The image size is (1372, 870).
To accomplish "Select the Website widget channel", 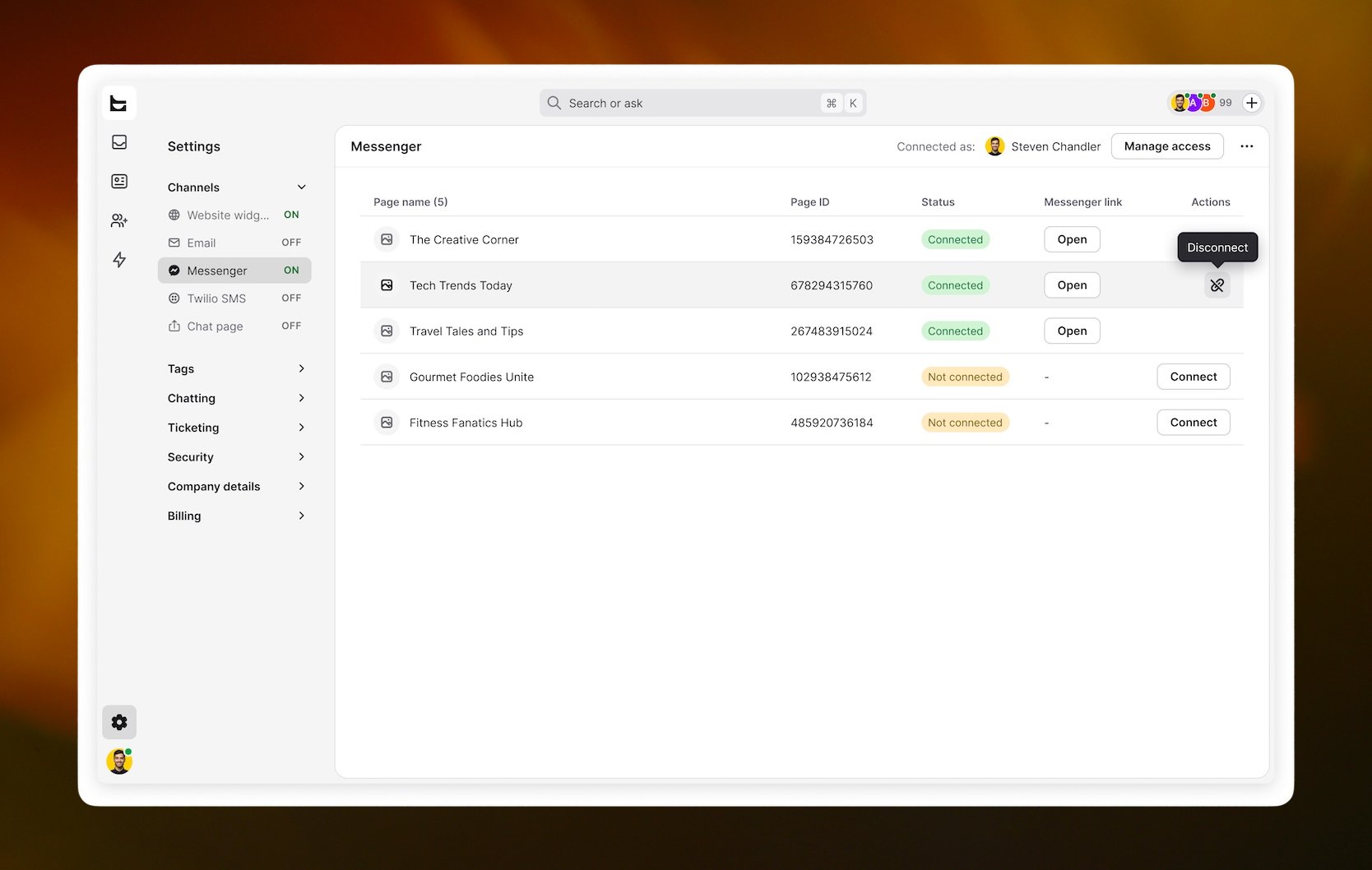I will point(234,215).
